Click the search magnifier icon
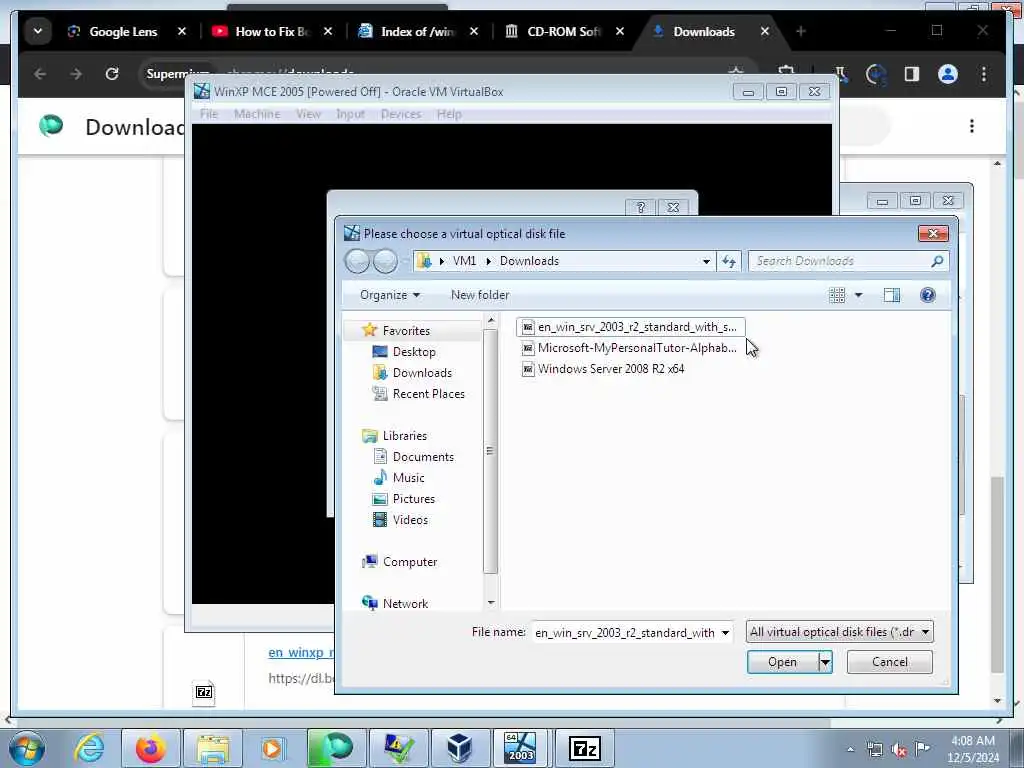 coord(937,261)
